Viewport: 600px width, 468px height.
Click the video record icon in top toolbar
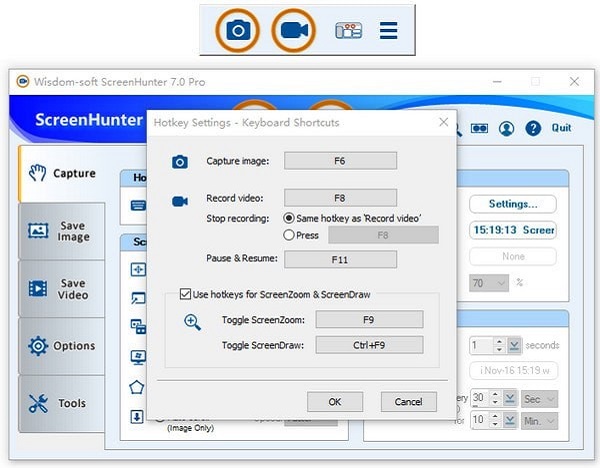[x=293, y=30]
